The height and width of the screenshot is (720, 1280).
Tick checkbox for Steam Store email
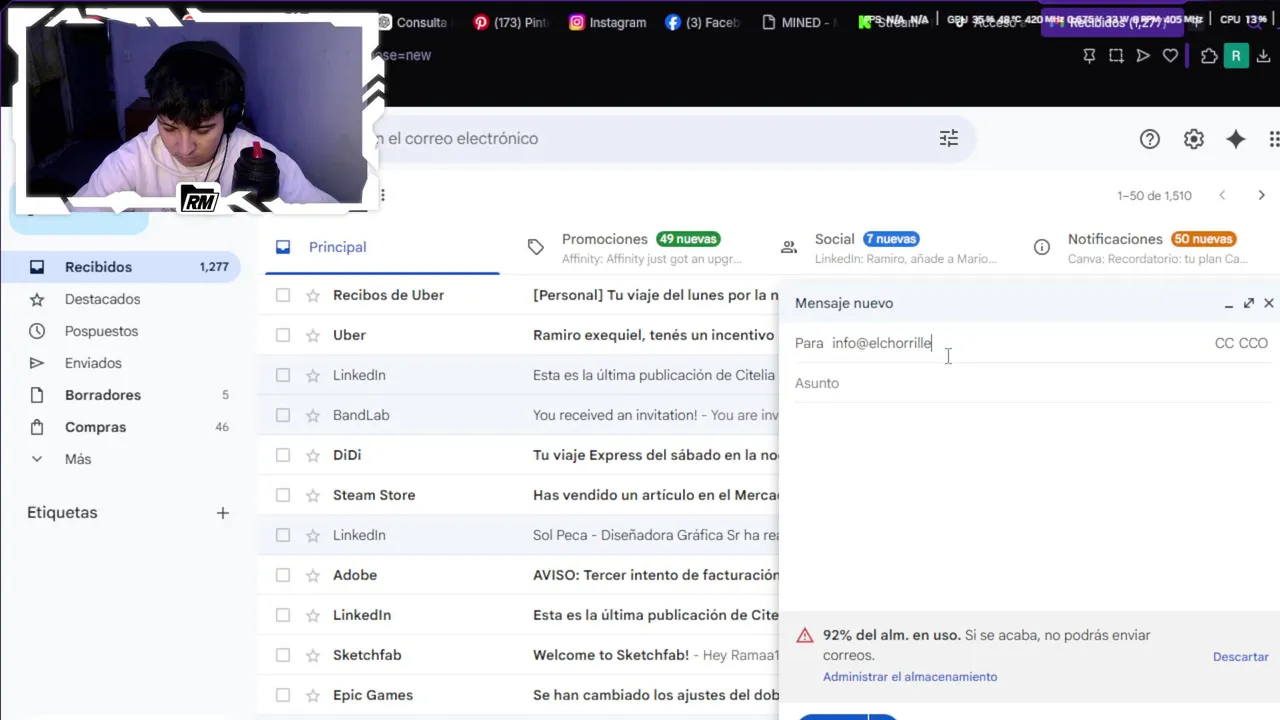click(x=283, y=495)
